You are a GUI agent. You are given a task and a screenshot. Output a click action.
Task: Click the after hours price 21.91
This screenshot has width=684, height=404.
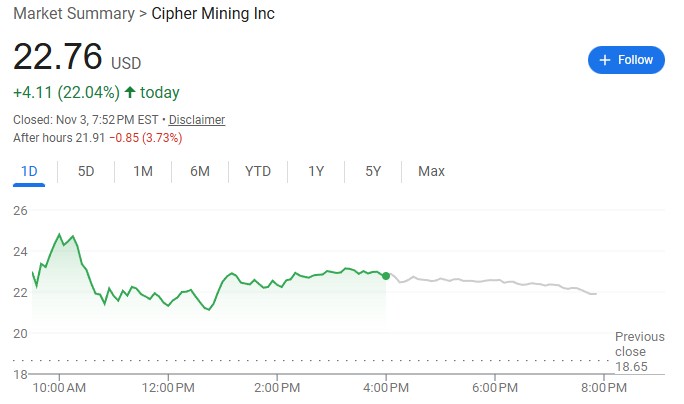(x=87, y=136)
